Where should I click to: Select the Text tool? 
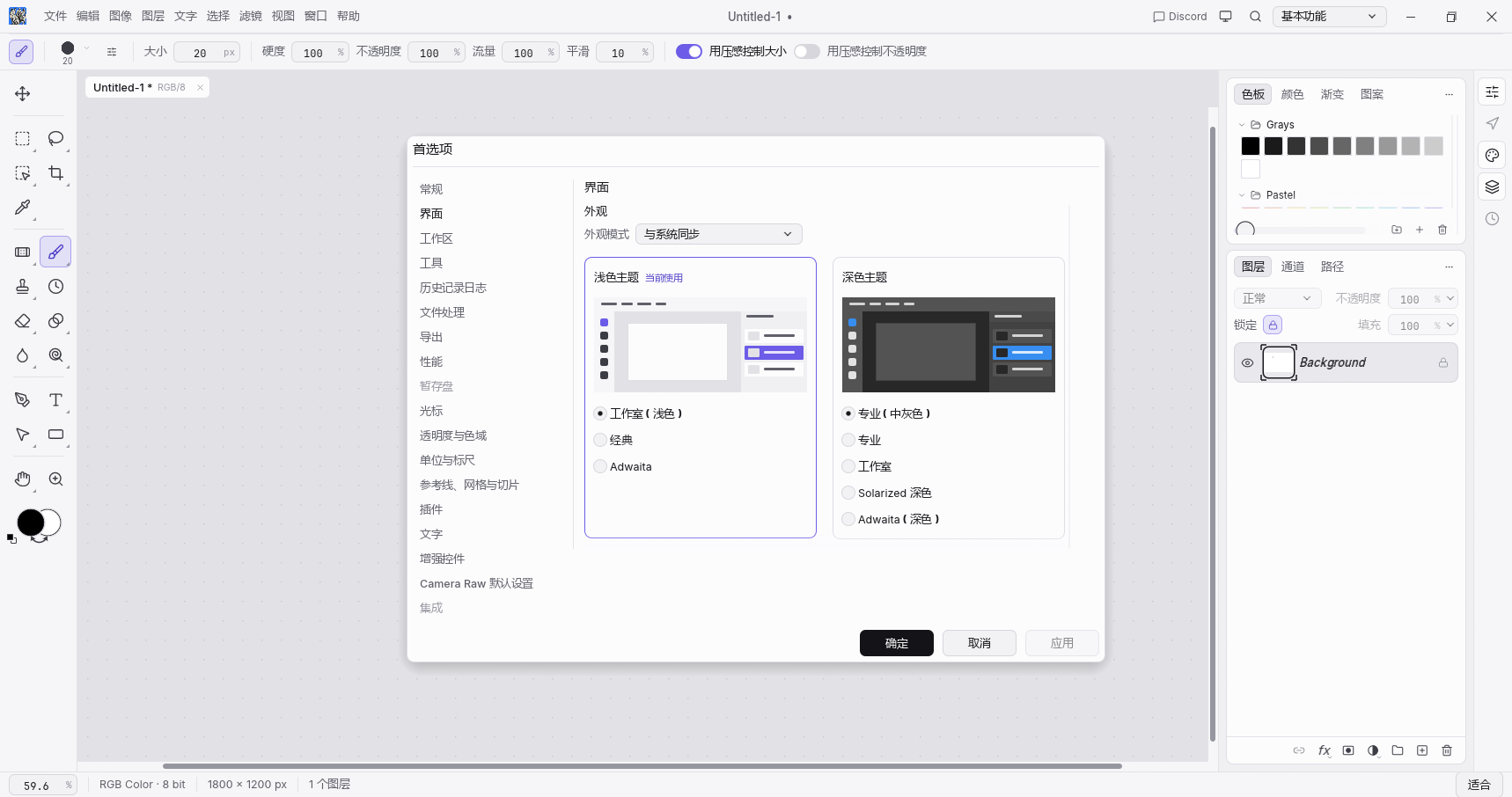pyautogui.click(x=55, y=400)
